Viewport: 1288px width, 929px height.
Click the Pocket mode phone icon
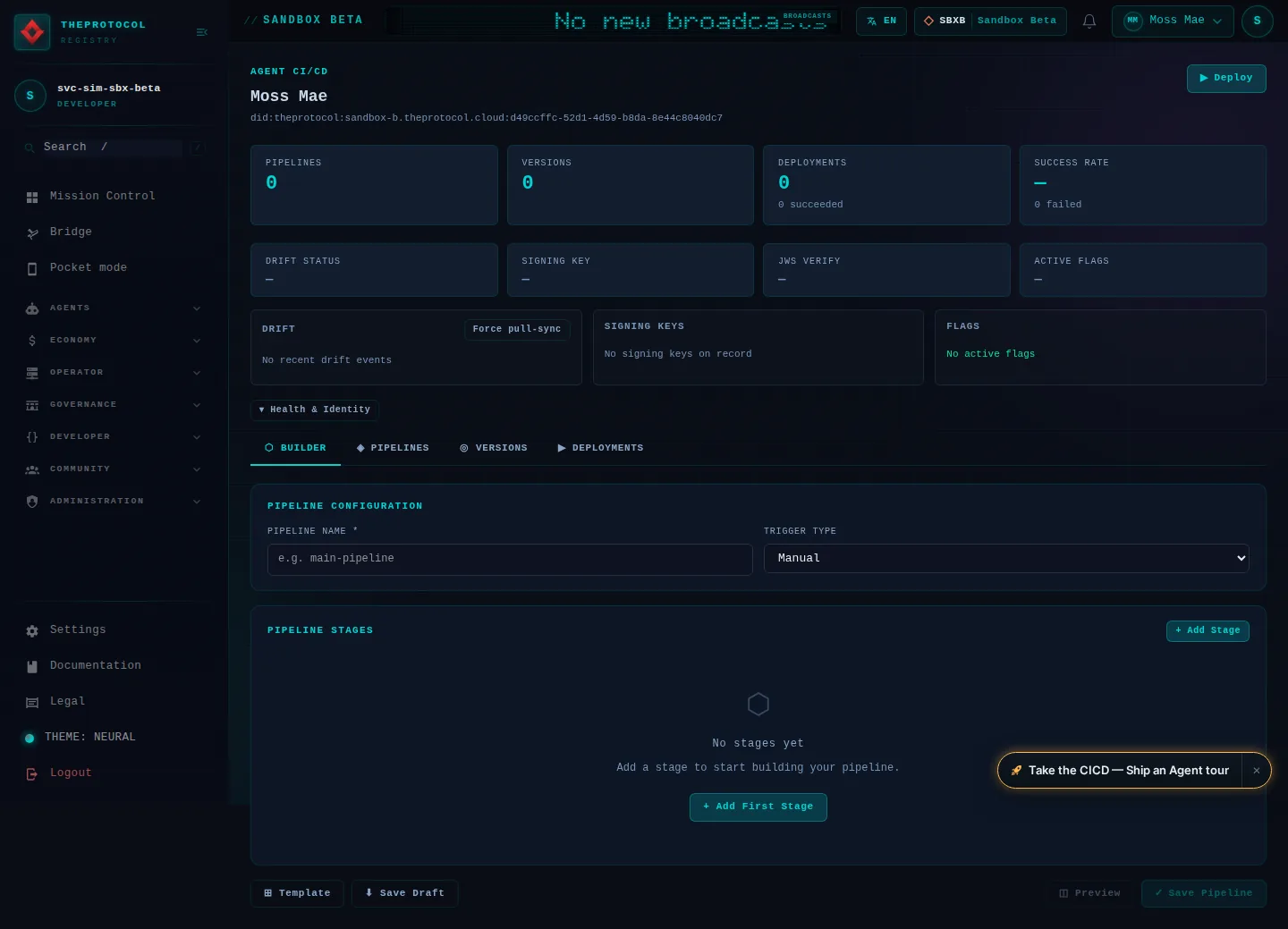pyautogui.click(x=32, y=268)
